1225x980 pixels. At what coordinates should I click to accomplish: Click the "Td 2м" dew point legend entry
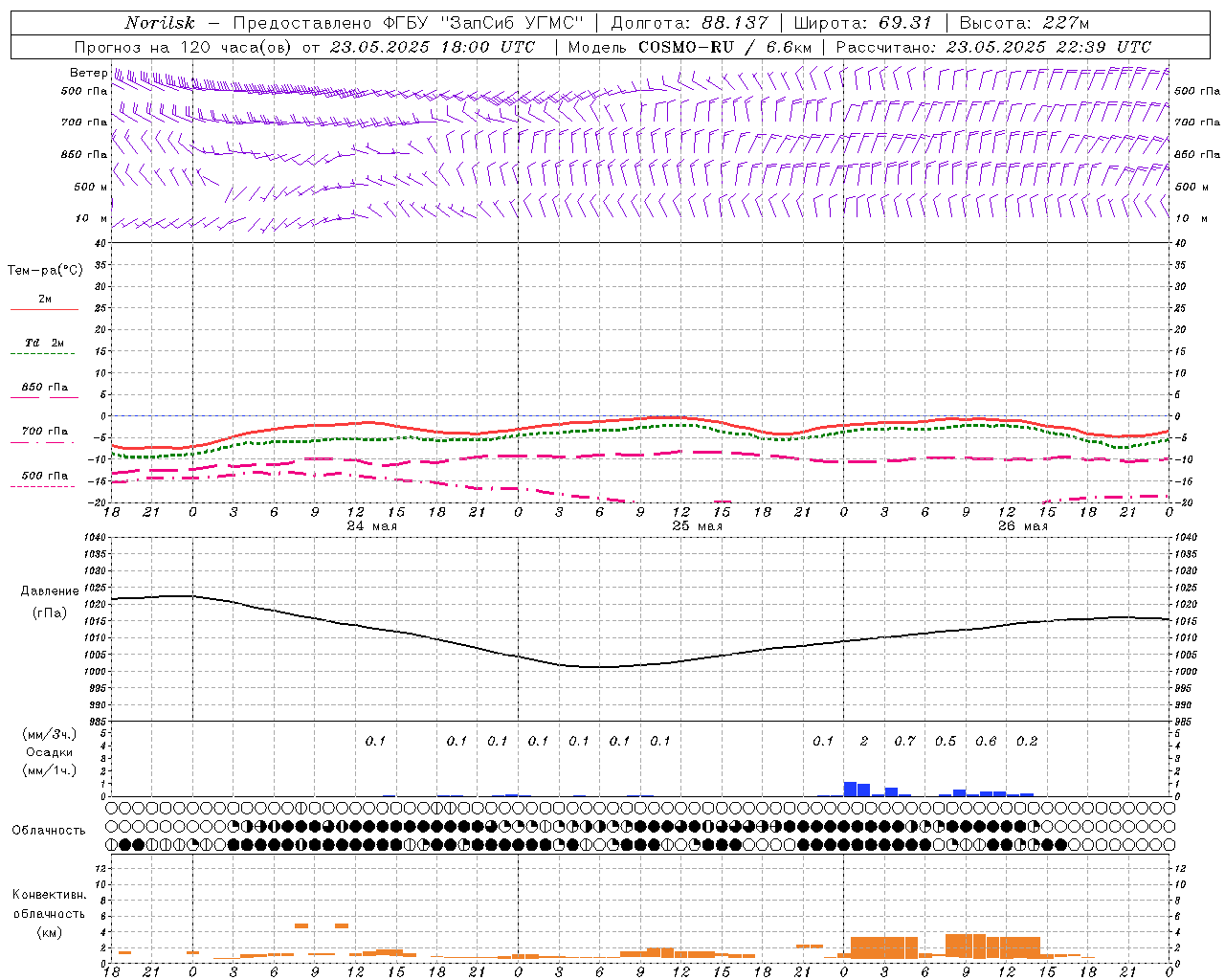[45, 343]
